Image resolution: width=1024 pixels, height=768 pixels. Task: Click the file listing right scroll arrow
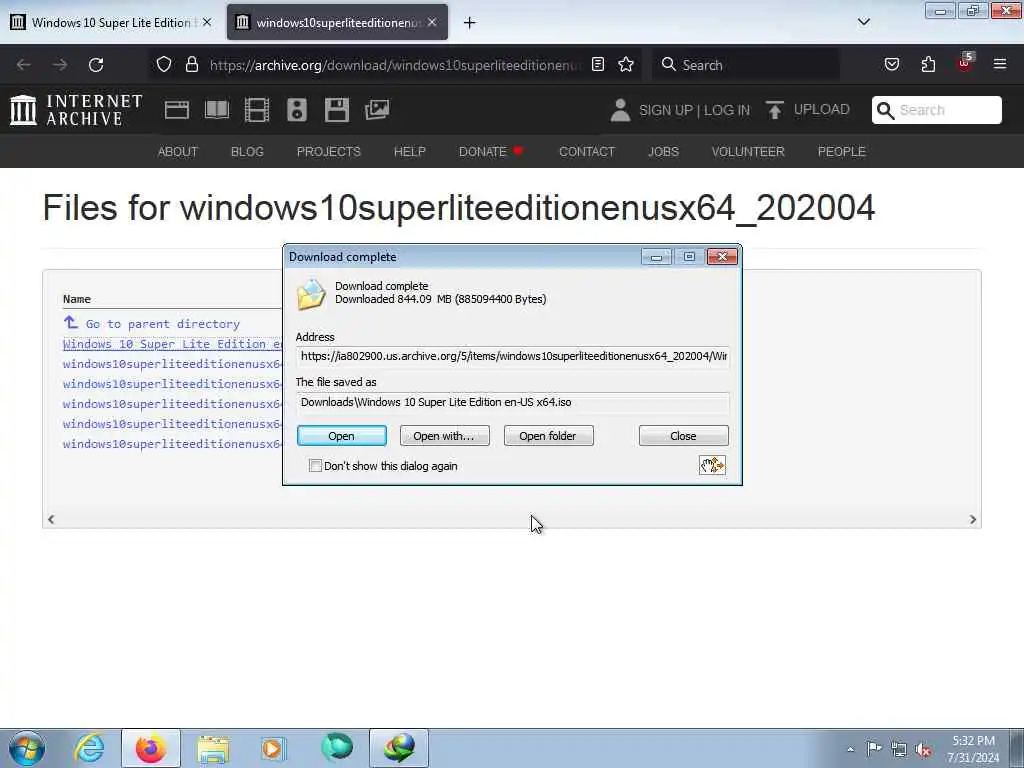pos(972,519)
